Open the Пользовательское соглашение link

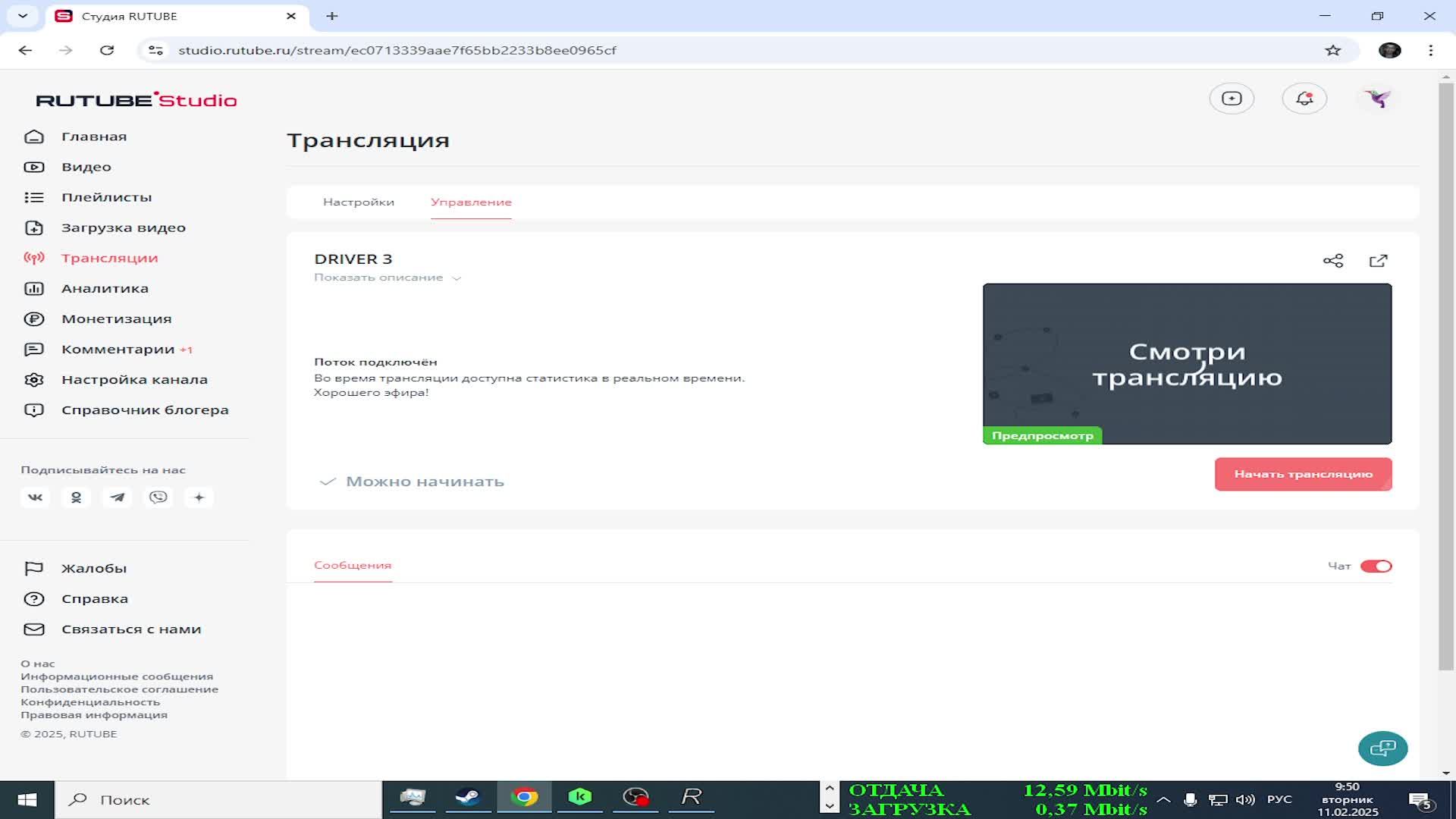pyautogui.click(x=119, y=689)
